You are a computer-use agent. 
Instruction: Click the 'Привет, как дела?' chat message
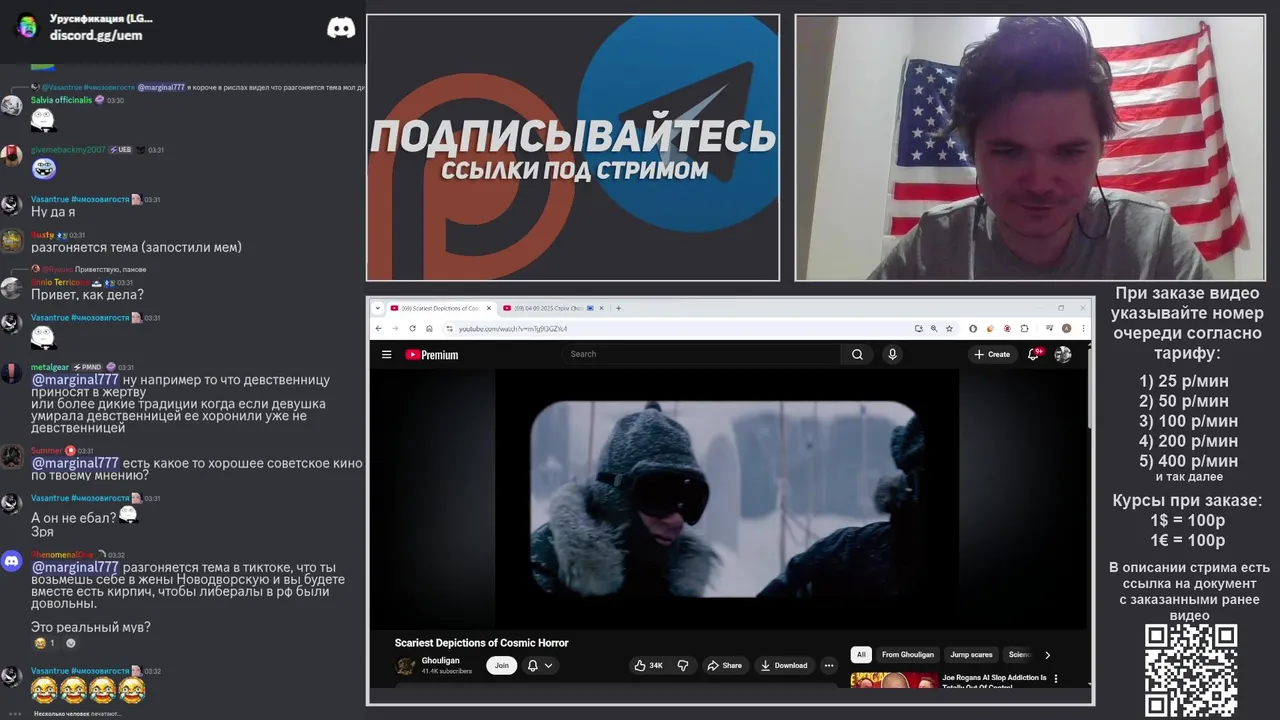(x=87, y=295)
